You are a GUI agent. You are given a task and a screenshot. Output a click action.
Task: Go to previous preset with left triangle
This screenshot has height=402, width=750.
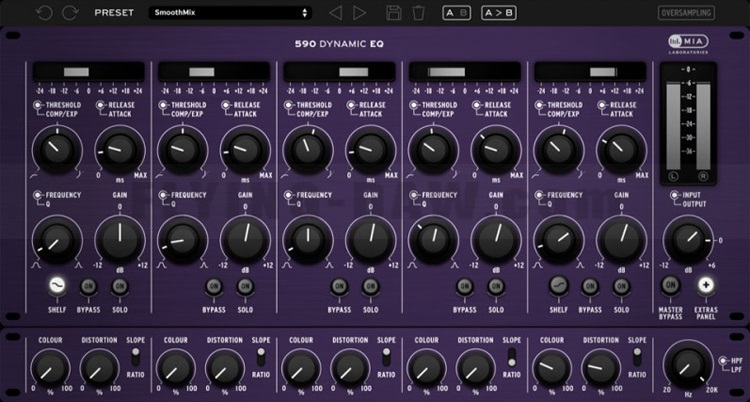click(x=336, y=13)
